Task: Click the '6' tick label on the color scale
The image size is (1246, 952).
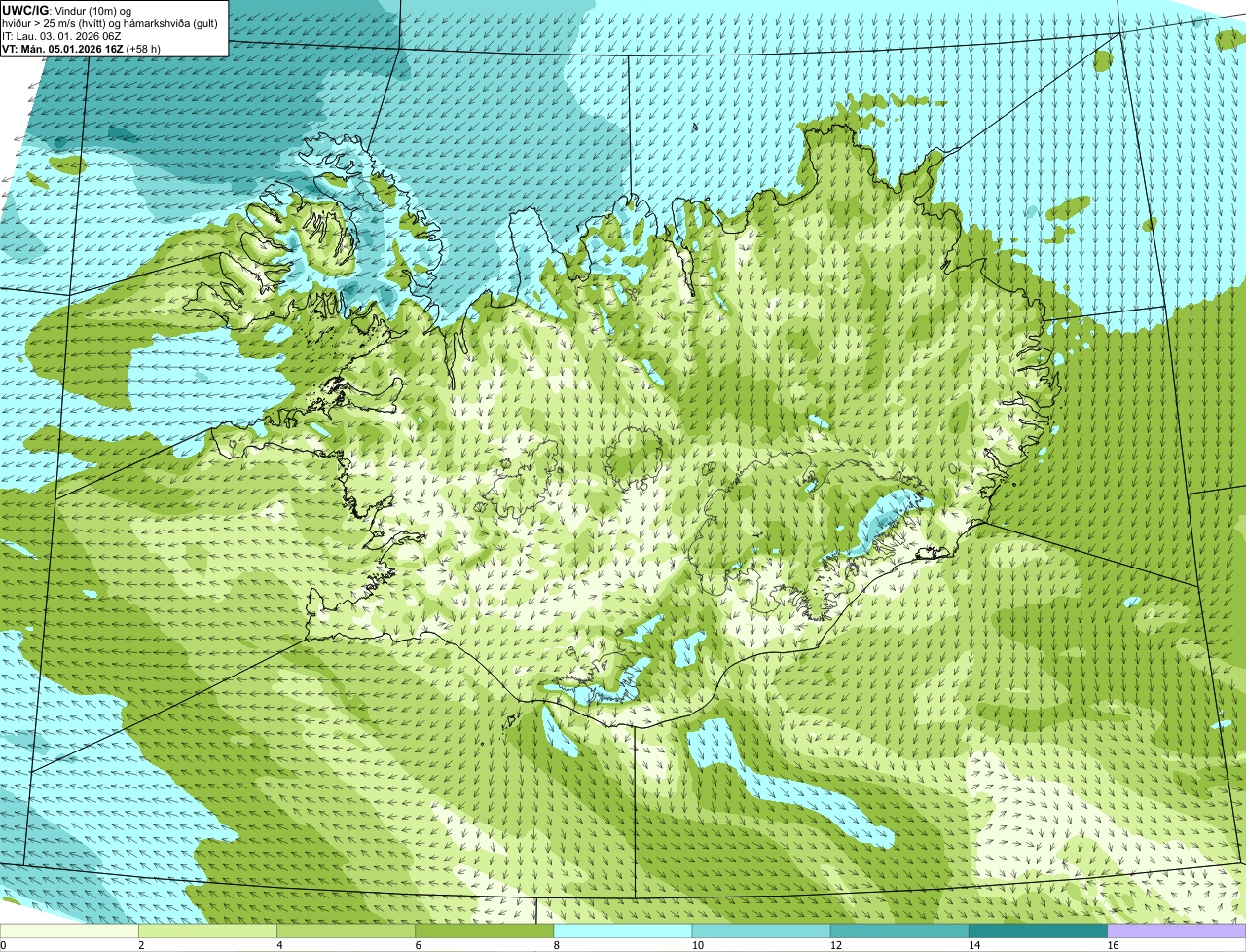Action: pos(418,945)
